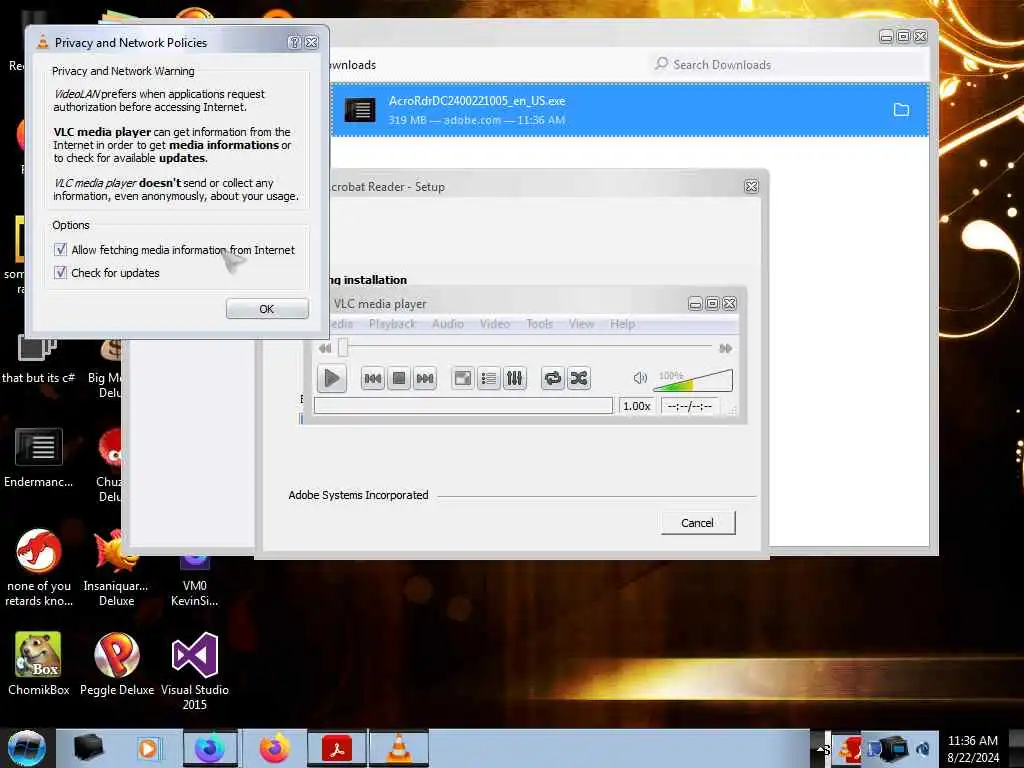Uncheck Check for updates option
Image resolution: width=1024 pixels, height=768 pixels.
click(x=61, y=273)
